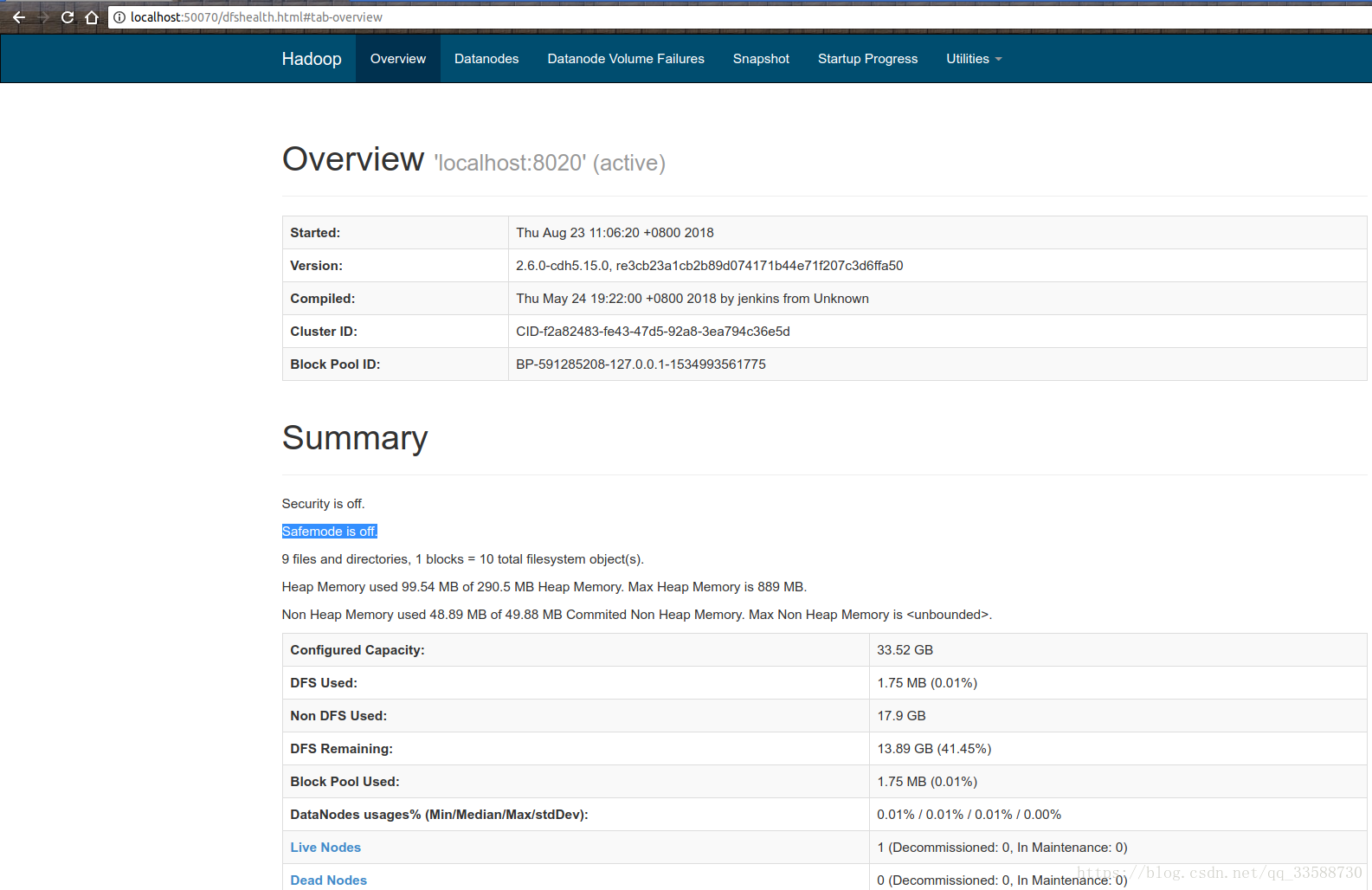1372x890 pixels.
Task: Open the Overview tab
Action: (x=398, y=59)
